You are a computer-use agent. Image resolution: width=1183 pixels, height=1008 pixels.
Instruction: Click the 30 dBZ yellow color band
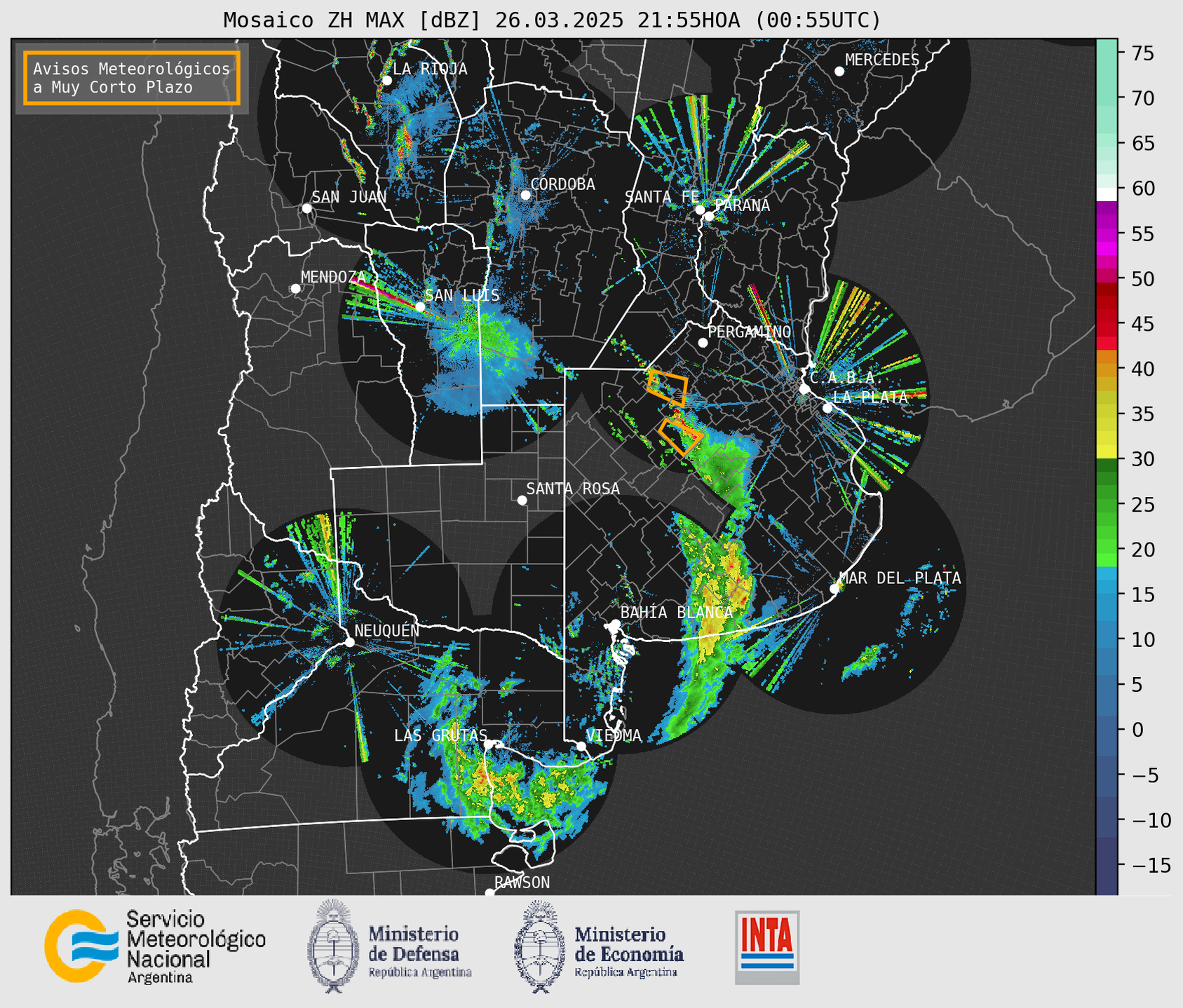click(1107, 450)
